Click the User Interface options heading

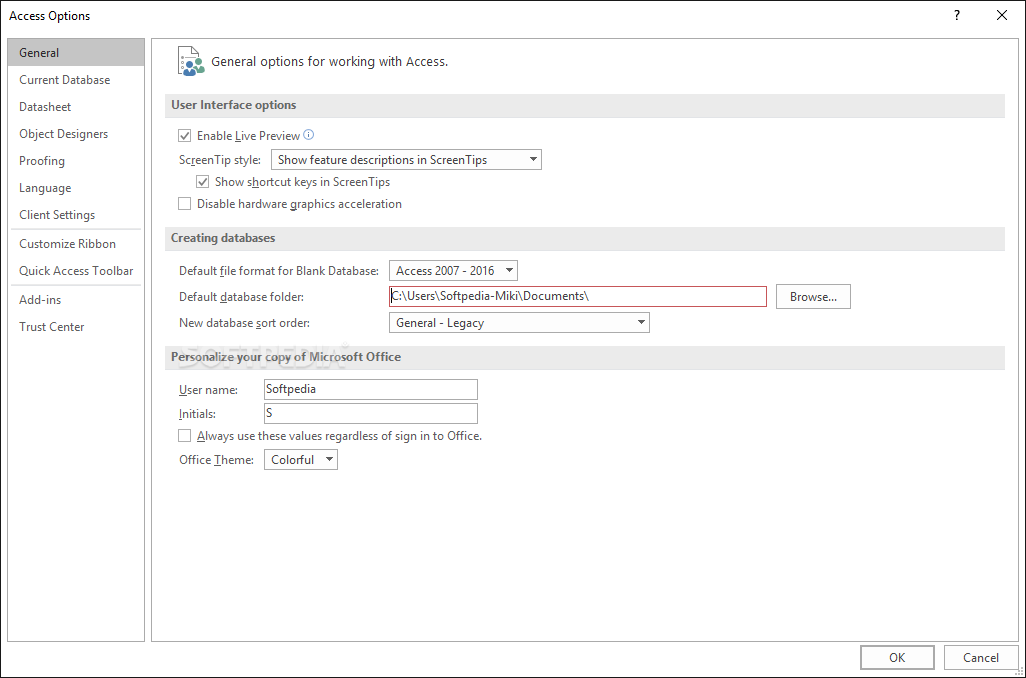(234, 105)
